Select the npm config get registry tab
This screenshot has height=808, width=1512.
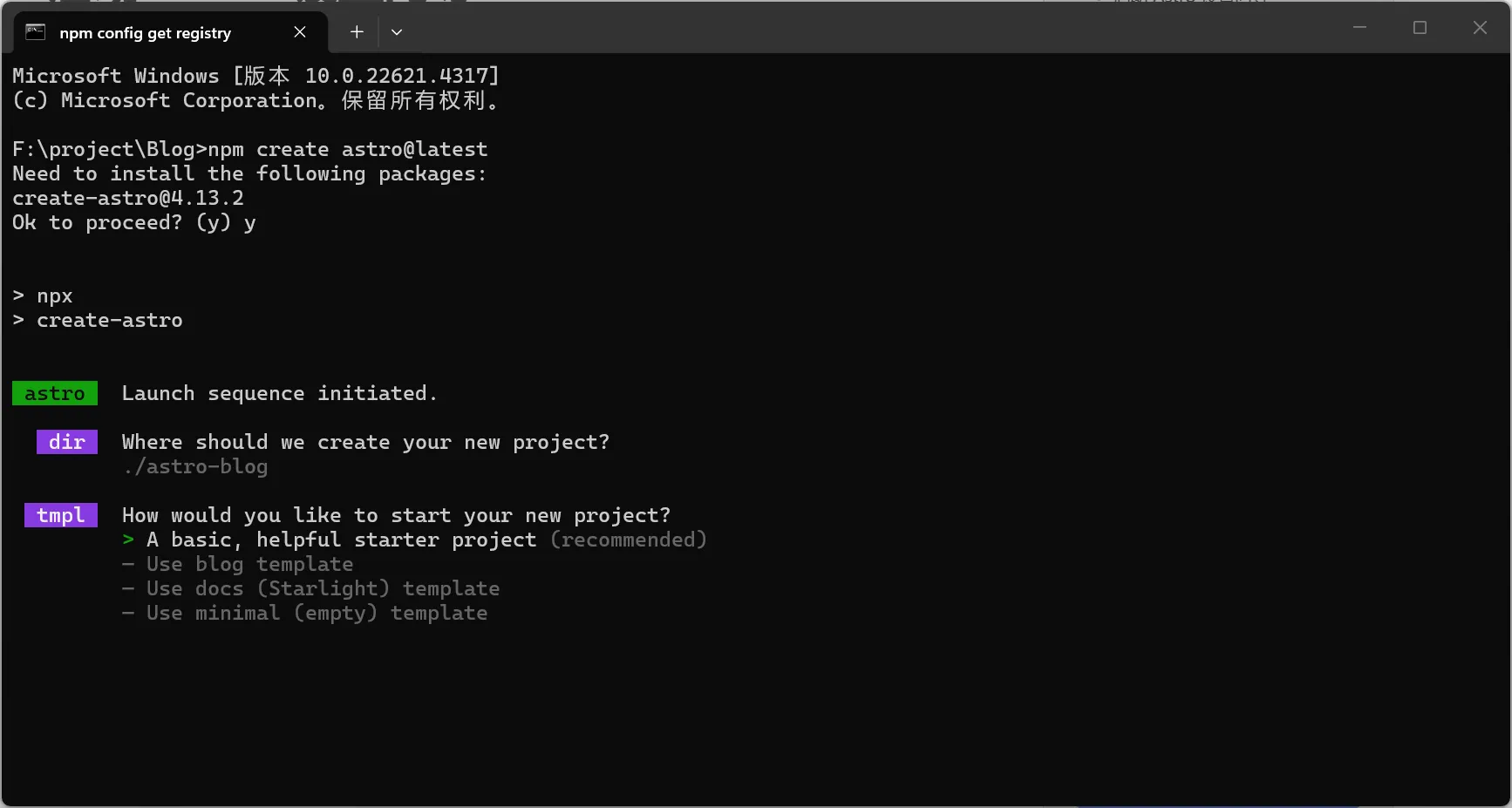click(x=145, y=33)
